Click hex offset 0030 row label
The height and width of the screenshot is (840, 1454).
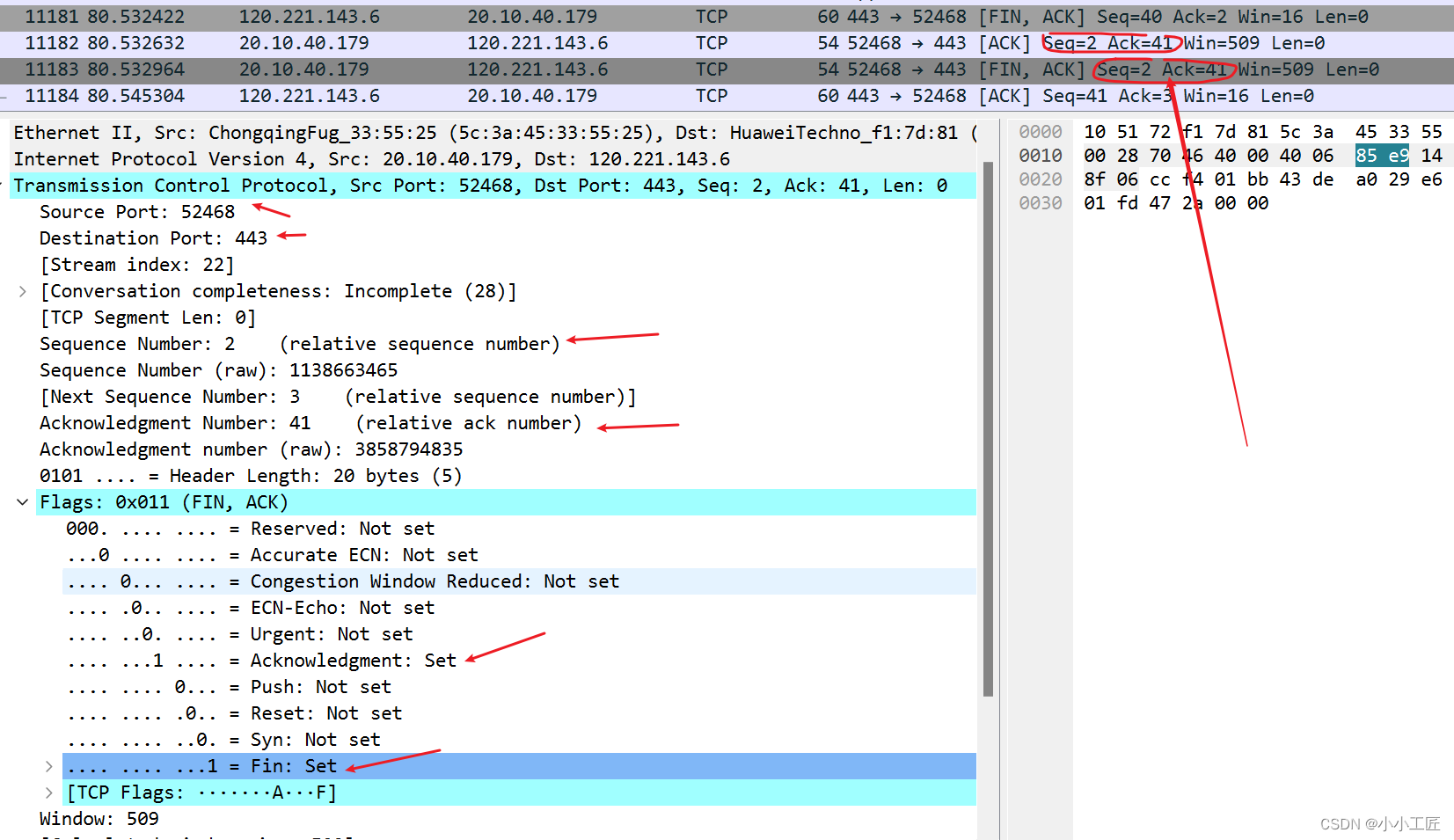pyautogui.click(x=1041, y=203)
